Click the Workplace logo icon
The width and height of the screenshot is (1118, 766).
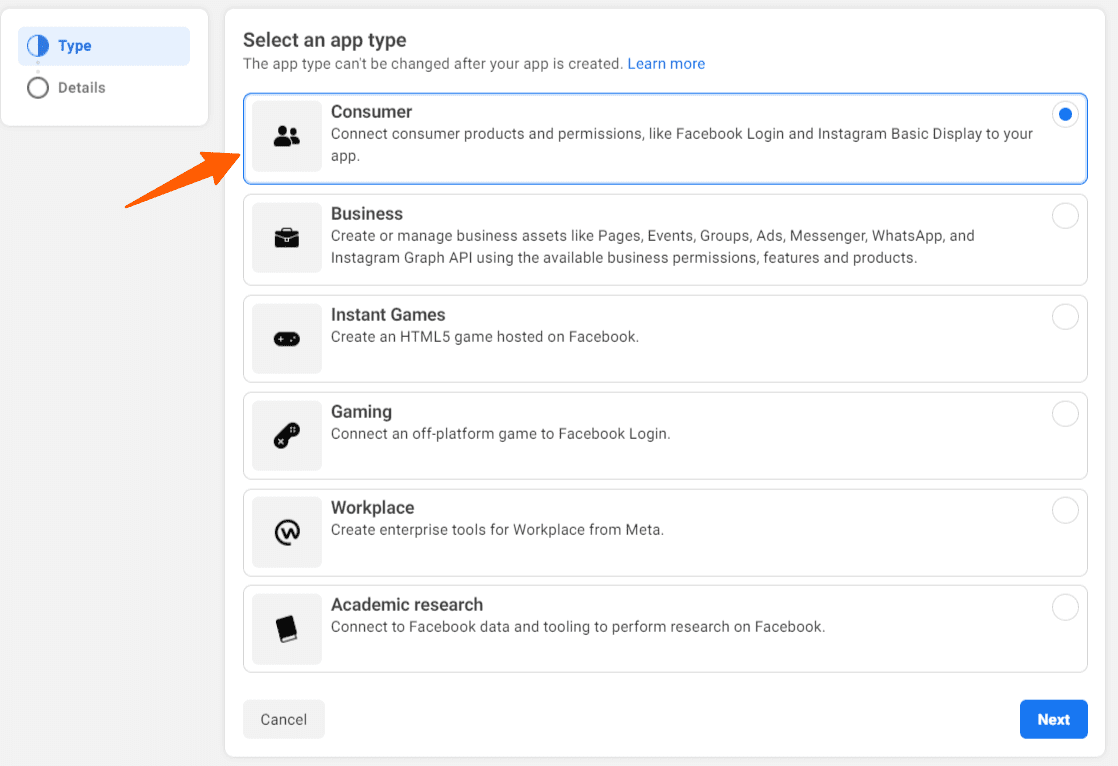287,532
